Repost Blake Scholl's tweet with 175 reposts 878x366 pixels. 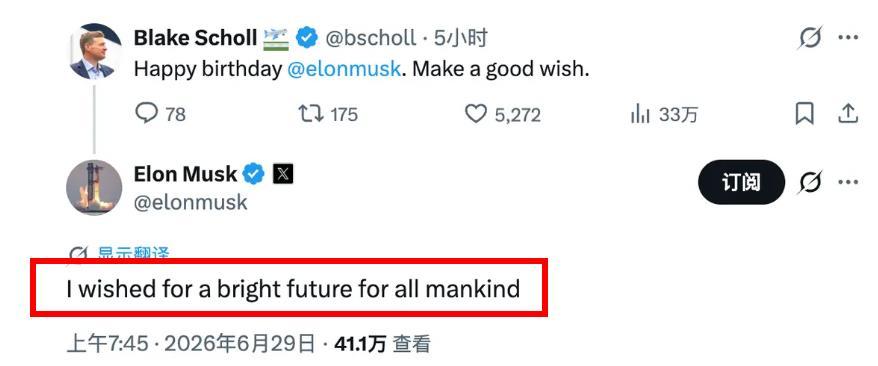pyautogui.click(x=328, y=114)
